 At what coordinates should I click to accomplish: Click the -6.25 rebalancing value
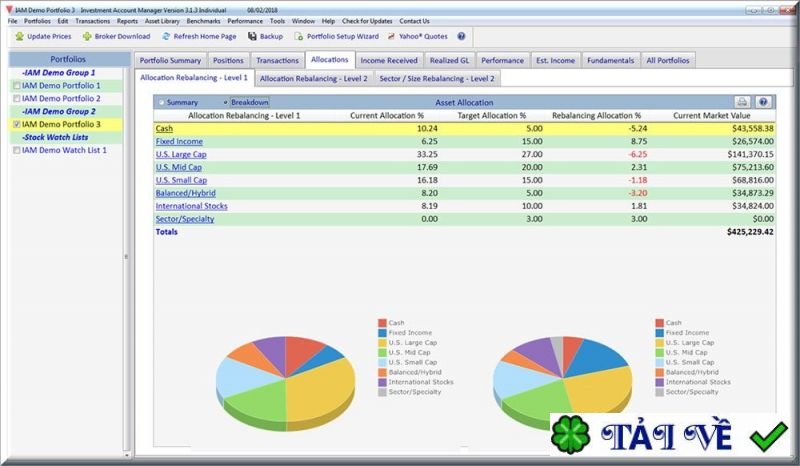tap(638, 154)
